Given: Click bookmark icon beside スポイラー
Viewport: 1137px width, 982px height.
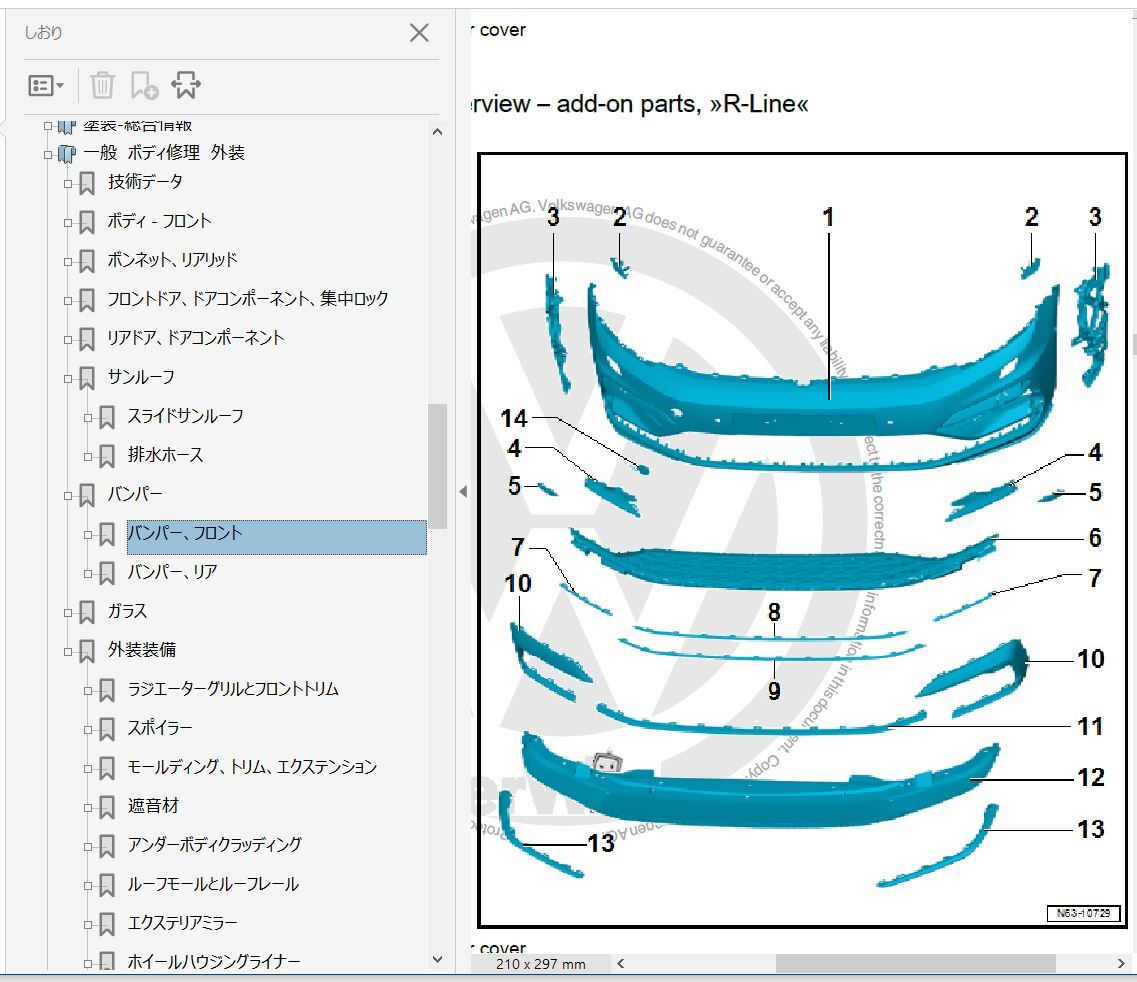Looking at the screenshot, I should (x=107, y=729).
